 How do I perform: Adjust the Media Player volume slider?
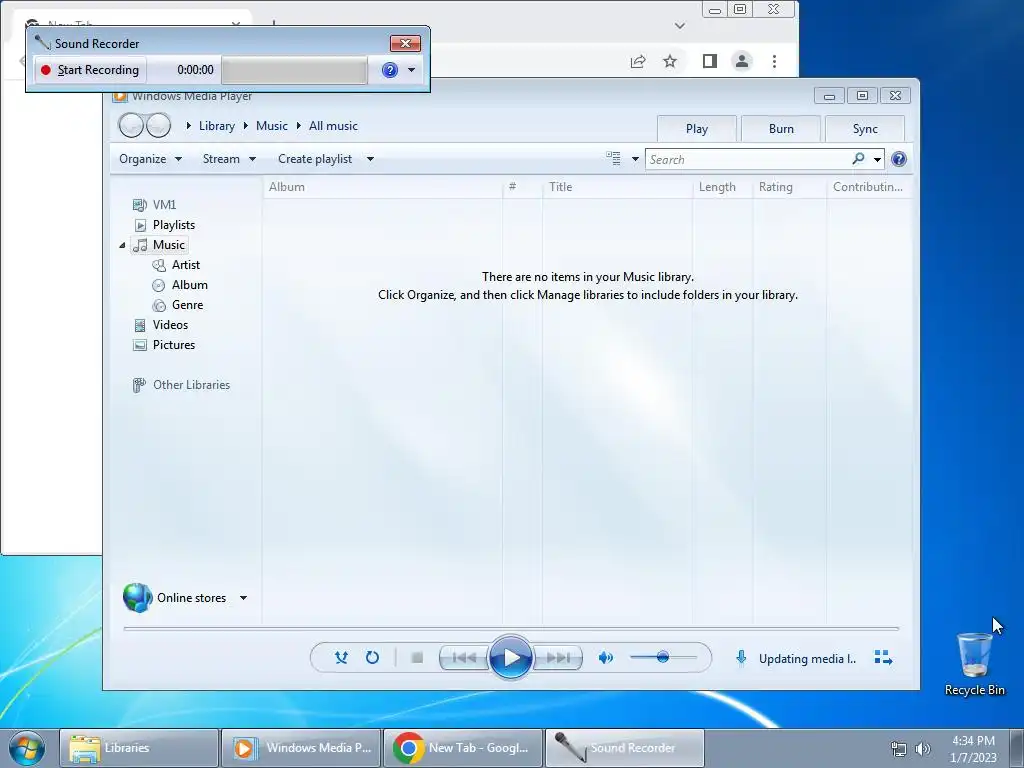[663, 657]
